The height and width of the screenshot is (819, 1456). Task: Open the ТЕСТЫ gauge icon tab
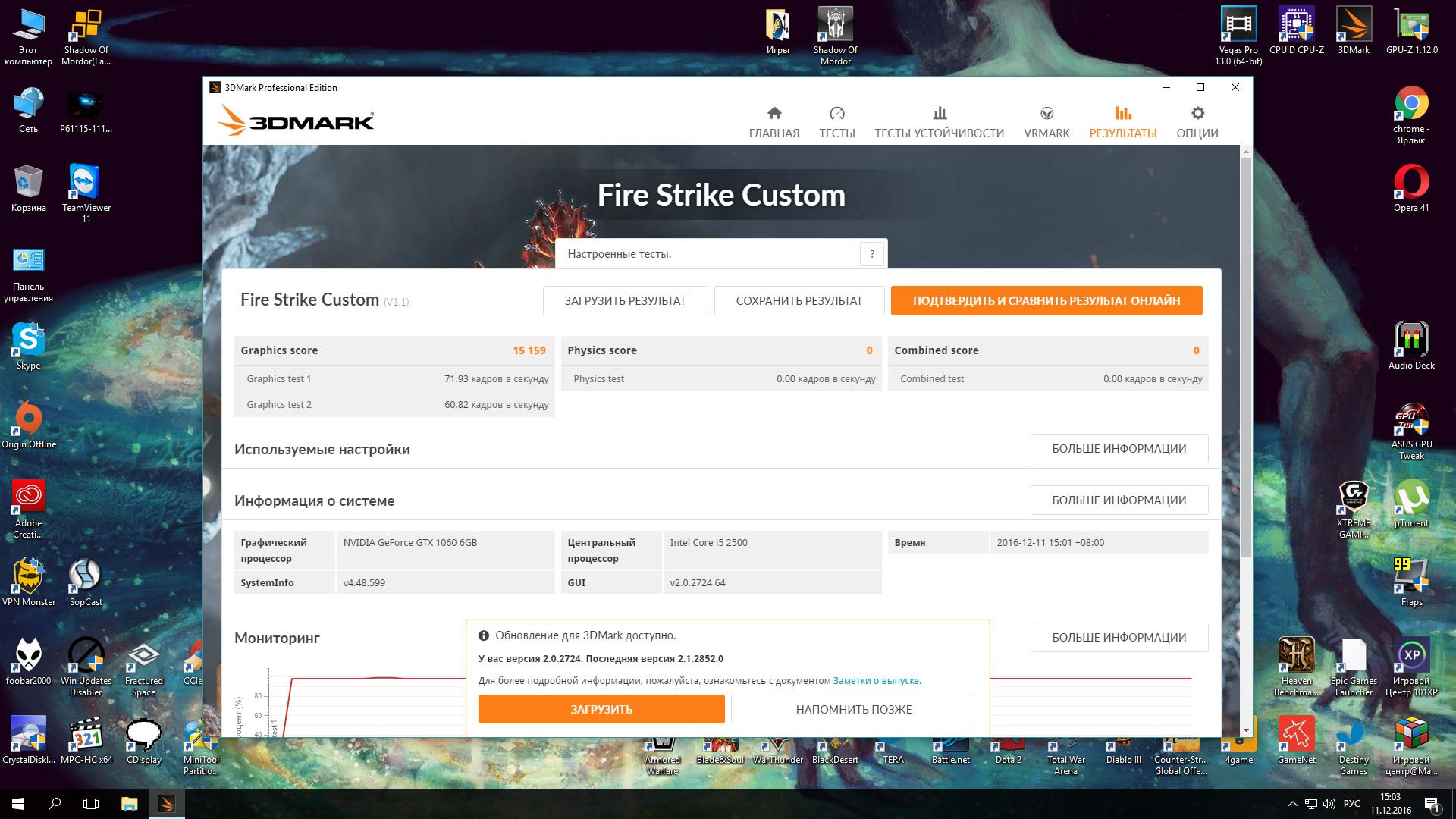coord(836,122)
